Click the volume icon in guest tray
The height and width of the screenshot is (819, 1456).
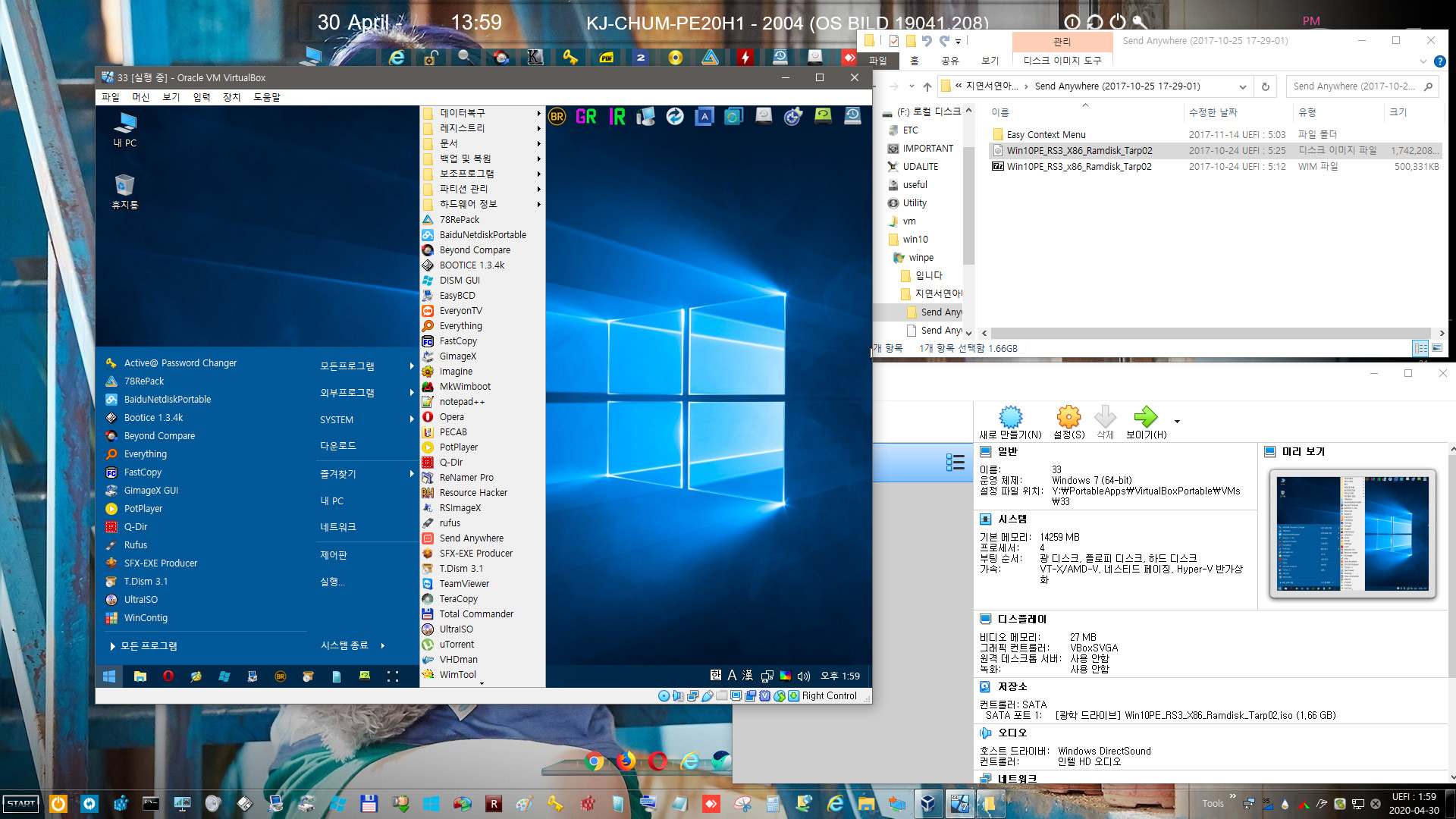[804, 676]
